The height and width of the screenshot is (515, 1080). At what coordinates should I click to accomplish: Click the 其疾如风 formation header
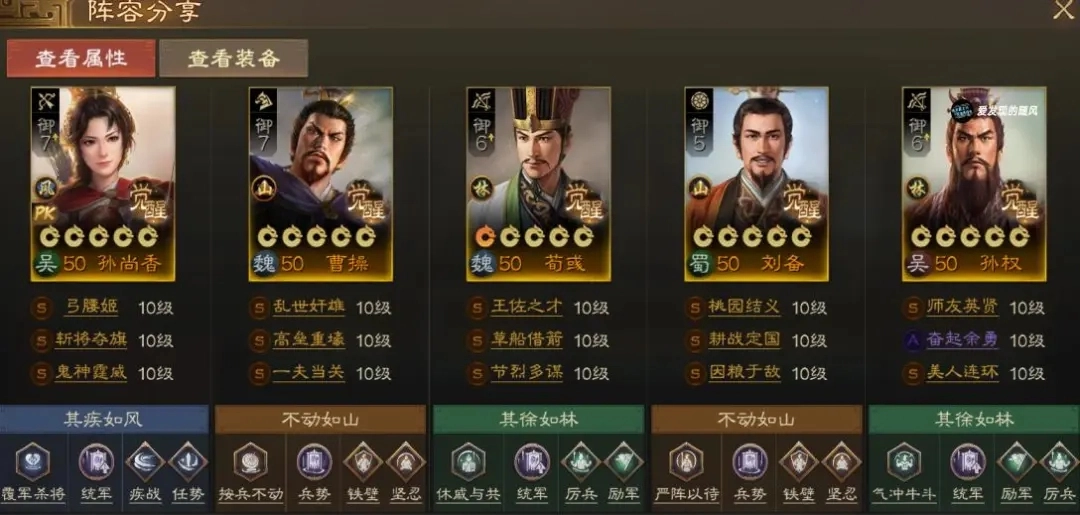point(104,419)
